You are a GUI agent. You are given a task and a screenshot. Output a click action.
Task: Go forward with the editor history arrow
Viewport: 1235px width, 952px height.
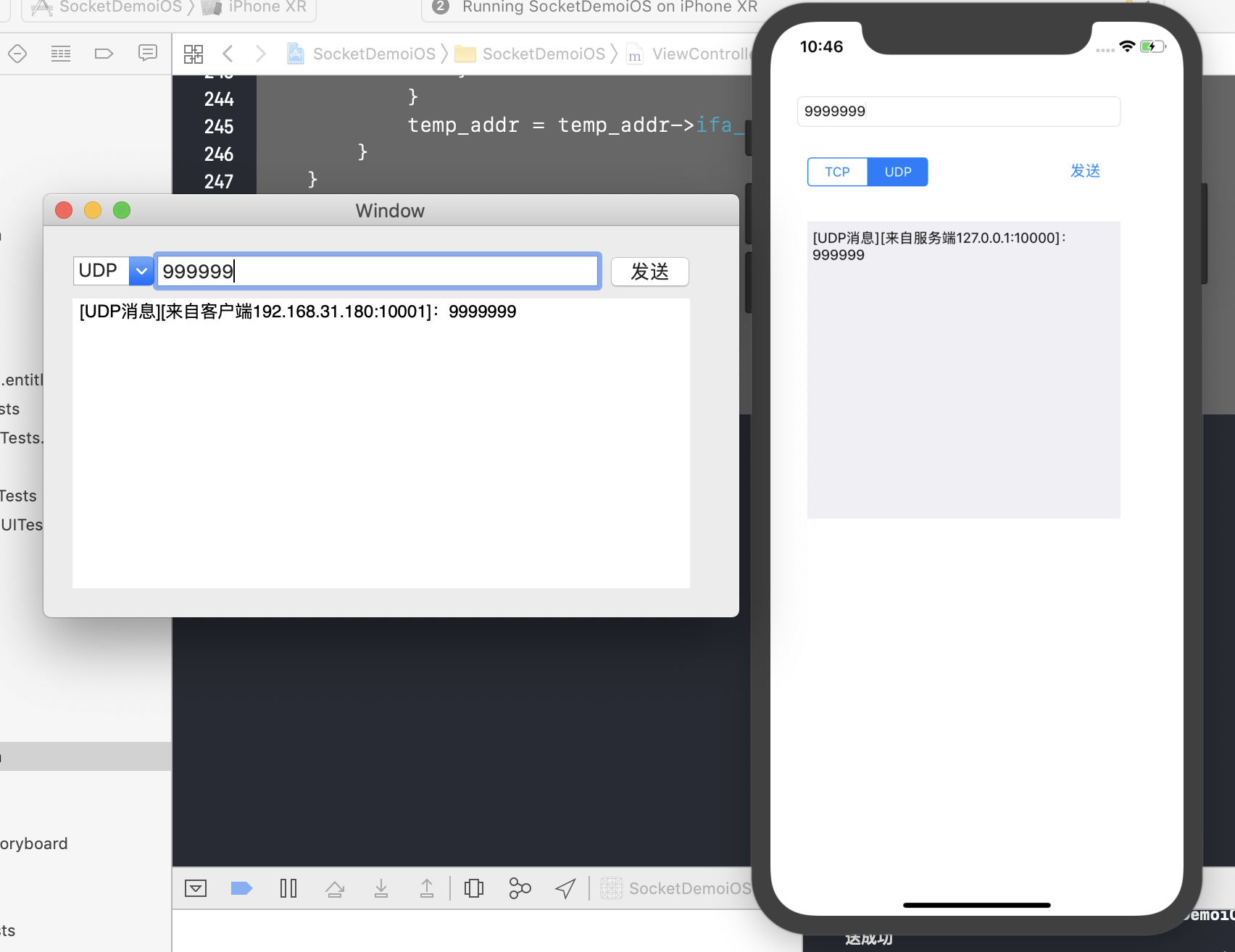tap(261, 54)
